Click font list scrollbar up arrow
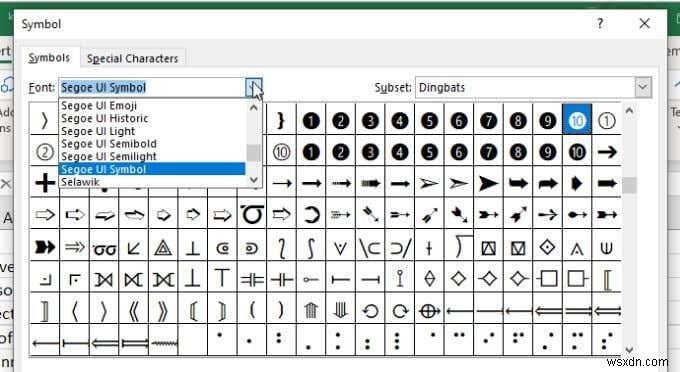The image size is (680, 372). (x=254, y=107)
